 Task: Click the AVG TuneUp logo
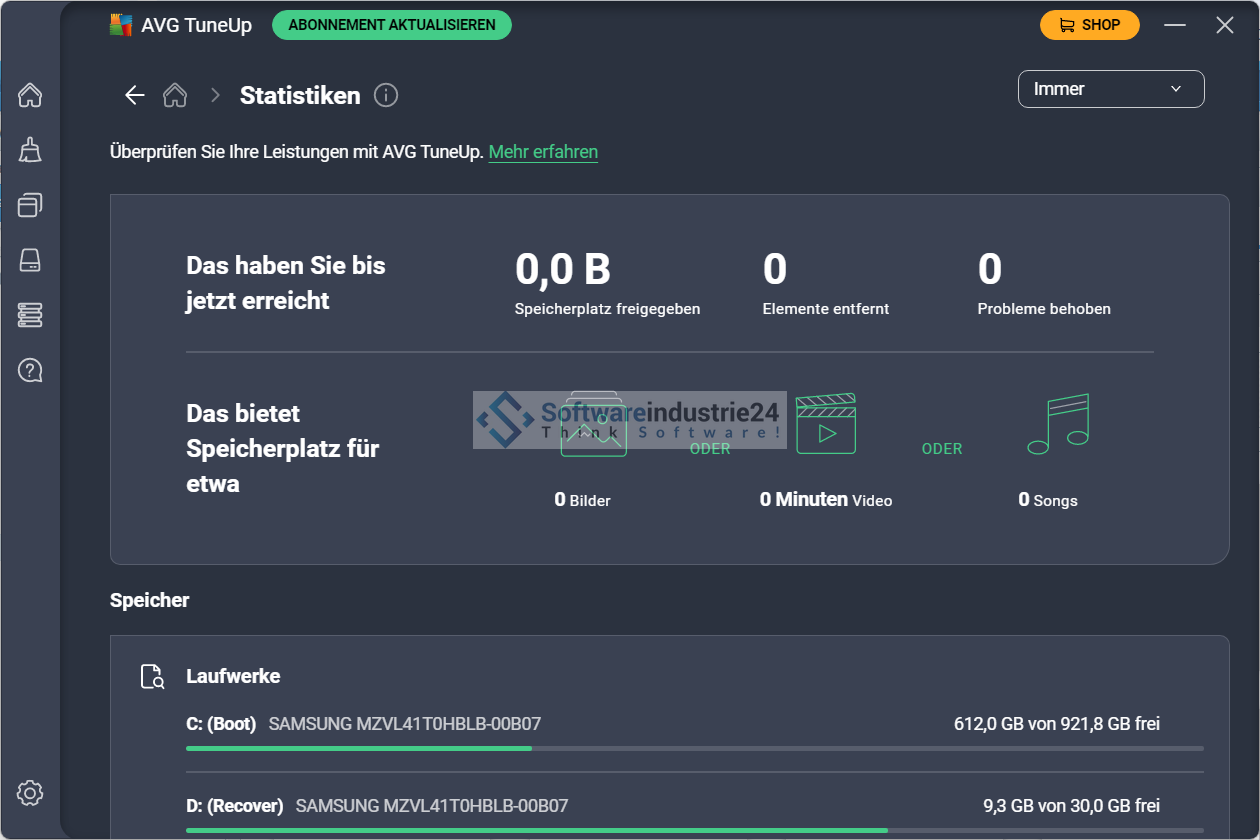(x=121, y=25)
